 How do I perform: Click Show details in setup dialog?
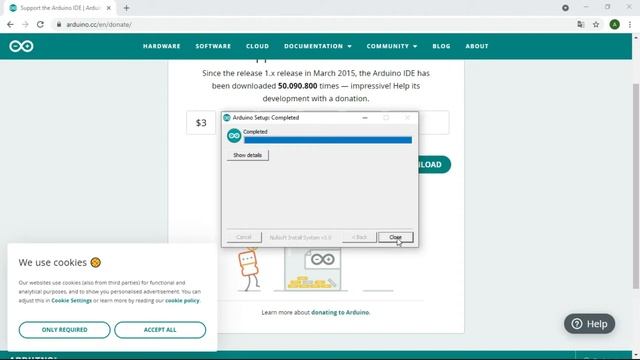coord(248,155)
